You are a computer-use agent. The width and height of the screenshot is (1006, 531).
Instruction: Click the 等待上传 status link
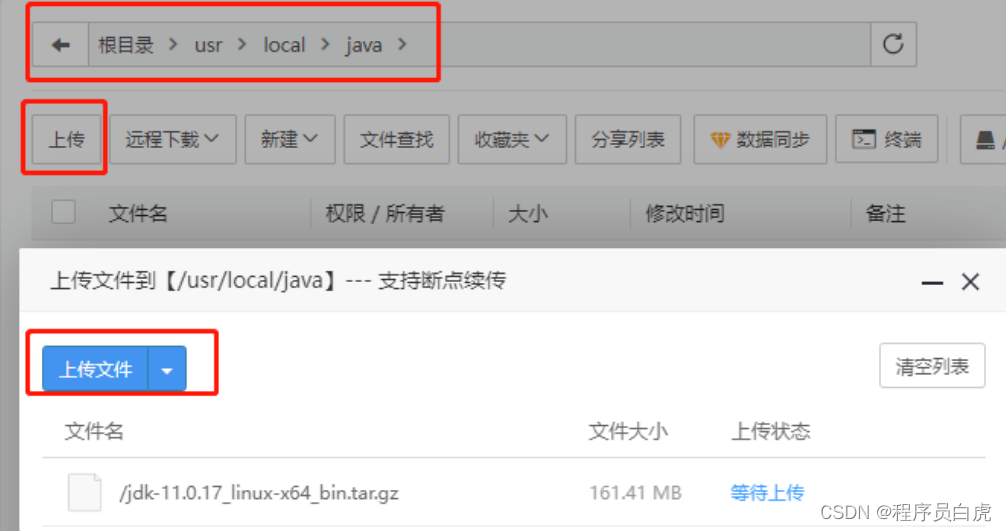tap(767, 493)
